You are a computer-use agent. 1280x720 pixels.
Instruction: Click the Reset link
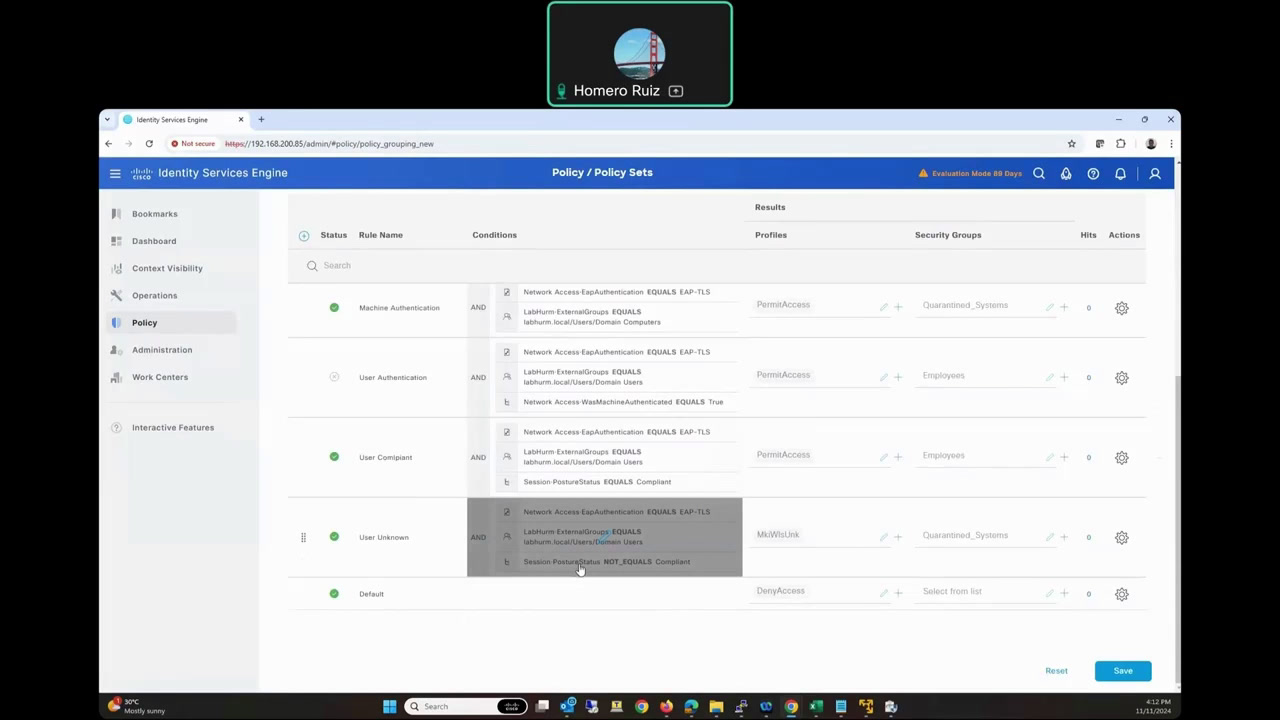[1056, 671]
